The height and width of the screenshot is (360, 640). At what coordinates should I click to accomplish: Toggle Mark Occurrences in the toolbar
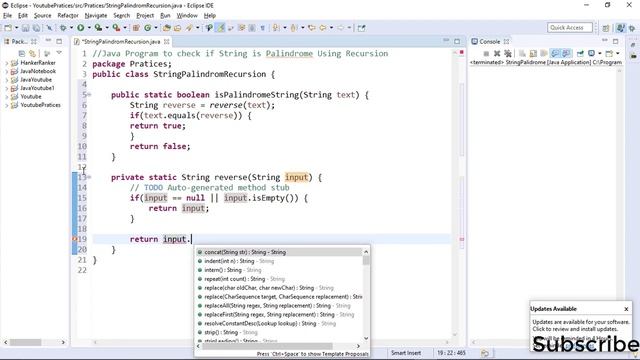pyautogui.click(x=220, y=28)
